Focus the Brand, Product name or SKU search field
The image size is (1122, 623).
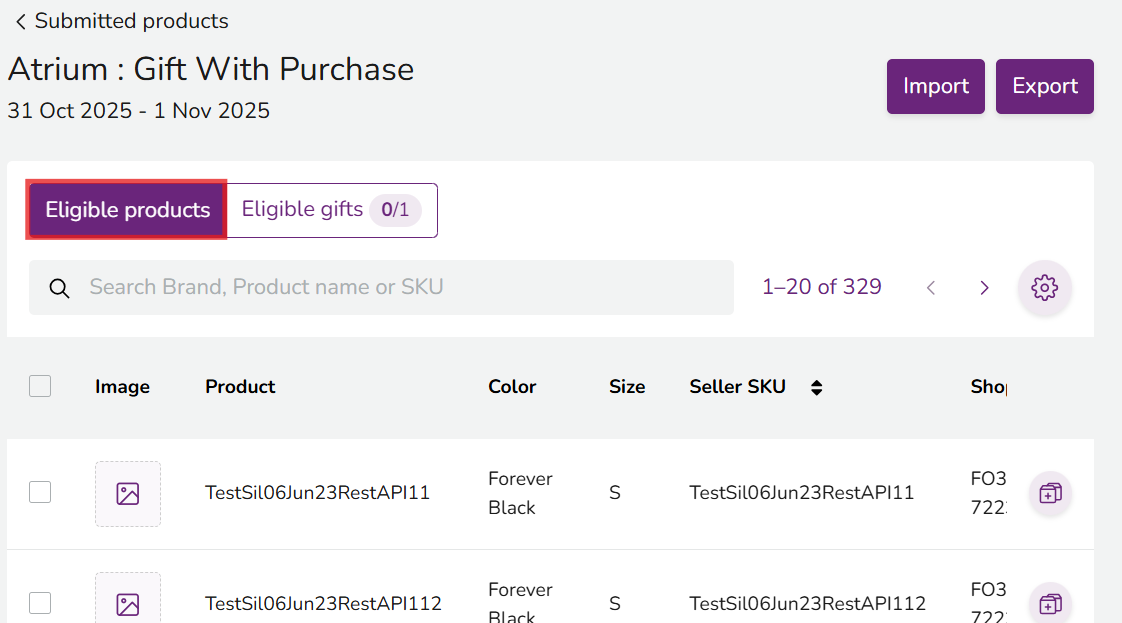400,288
